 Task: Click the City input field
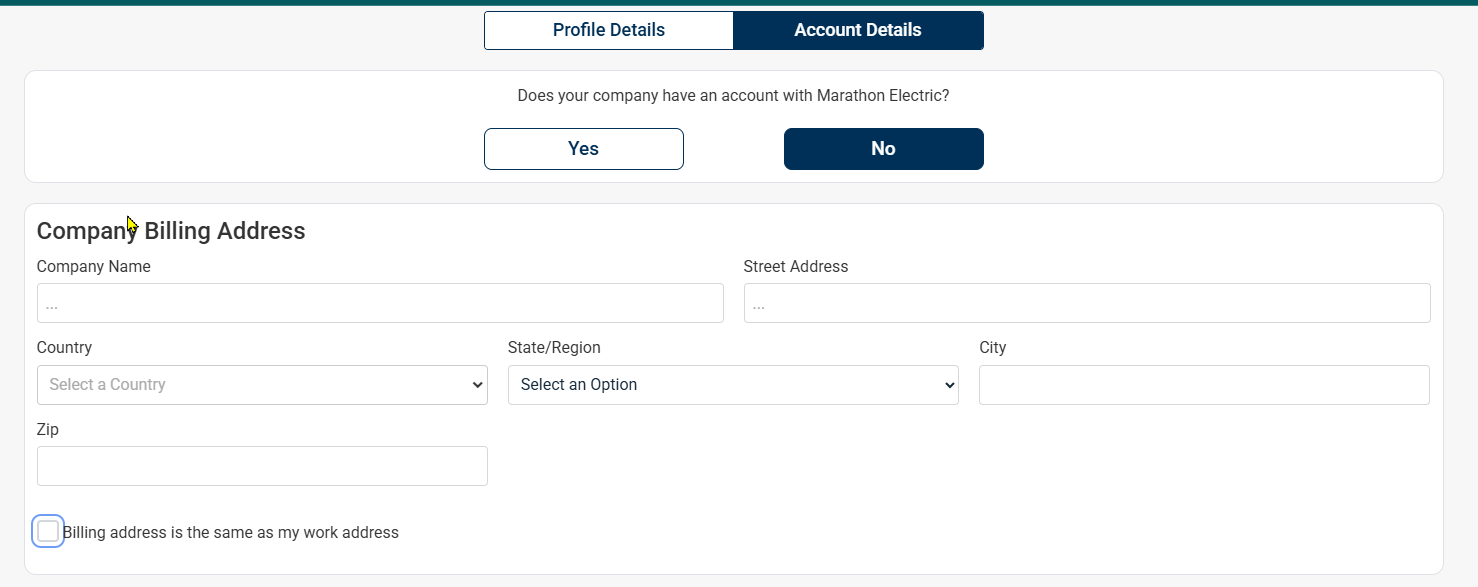pyautogui.click(x=1203, y=385)
